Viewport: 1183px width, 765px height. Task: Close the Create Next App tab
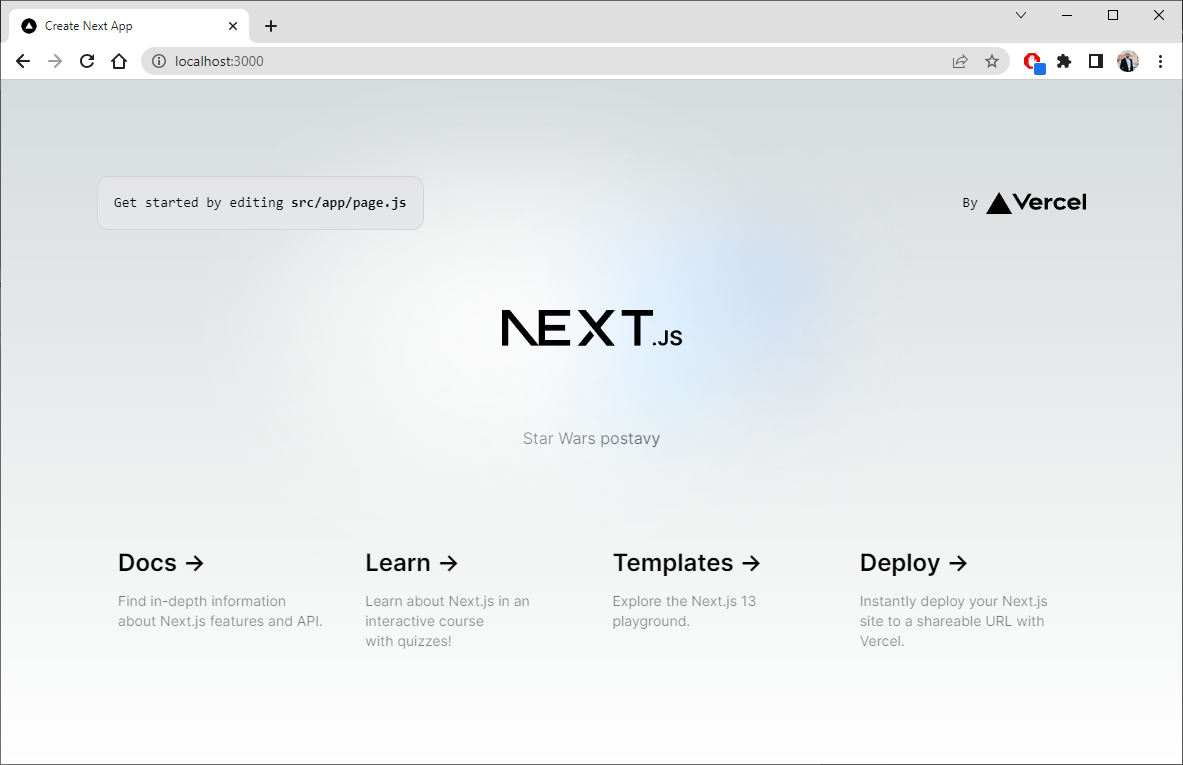point(233,26)
